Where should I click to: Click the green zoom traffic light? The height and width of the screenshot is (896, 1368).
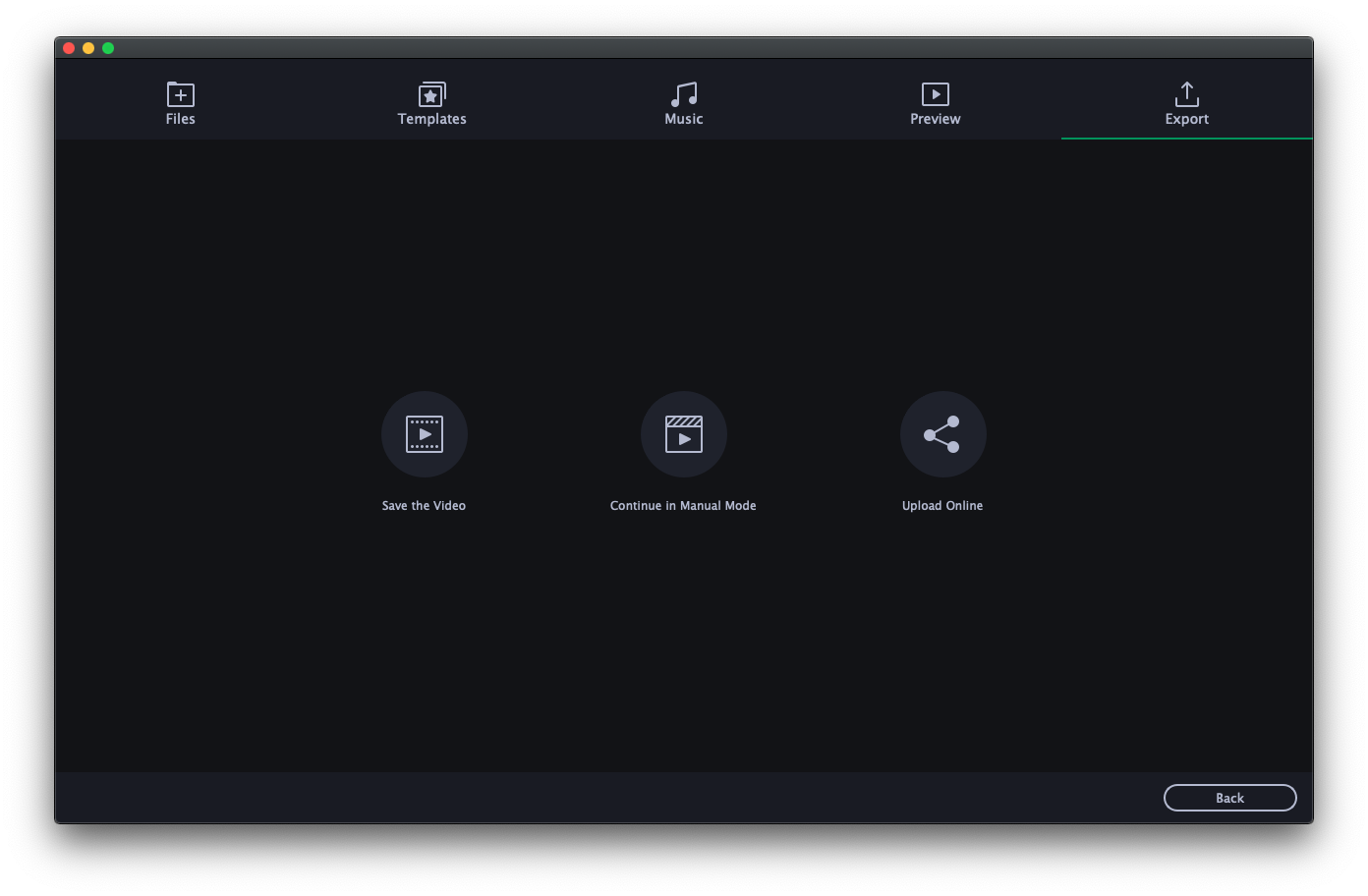click(x=108, y=47)
